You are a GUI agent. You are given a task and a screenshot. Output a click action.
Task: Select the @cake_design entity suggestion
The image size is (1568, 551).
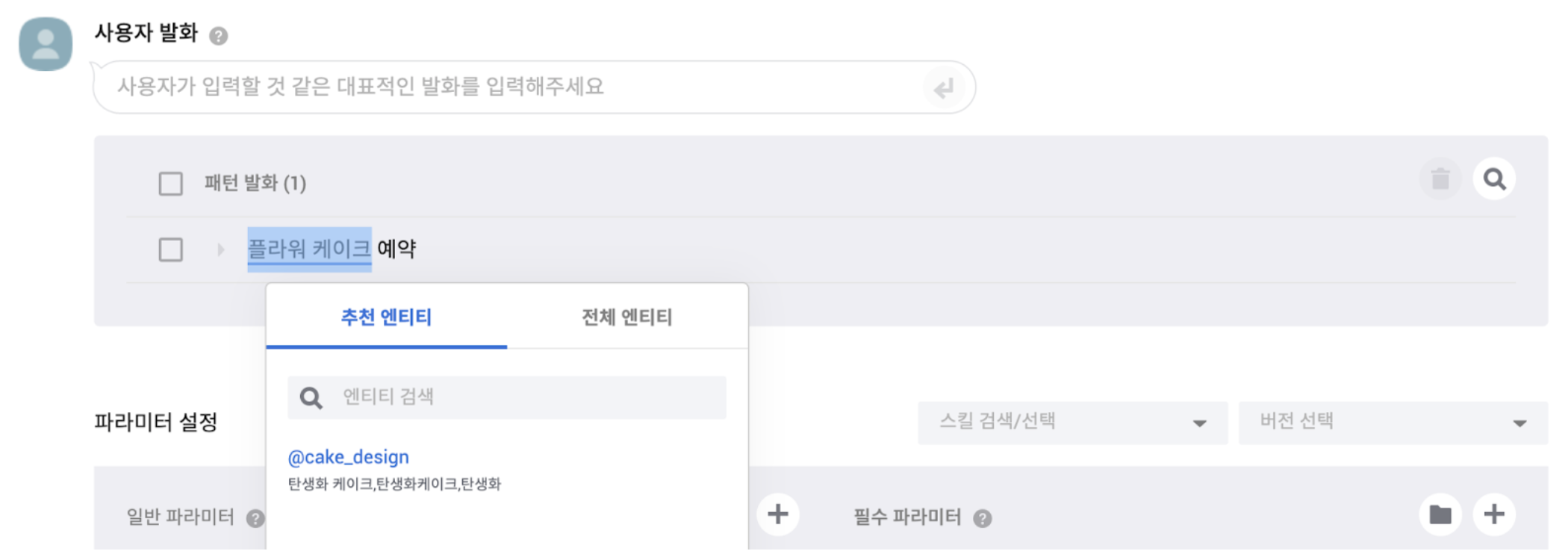tap(349, 457)
